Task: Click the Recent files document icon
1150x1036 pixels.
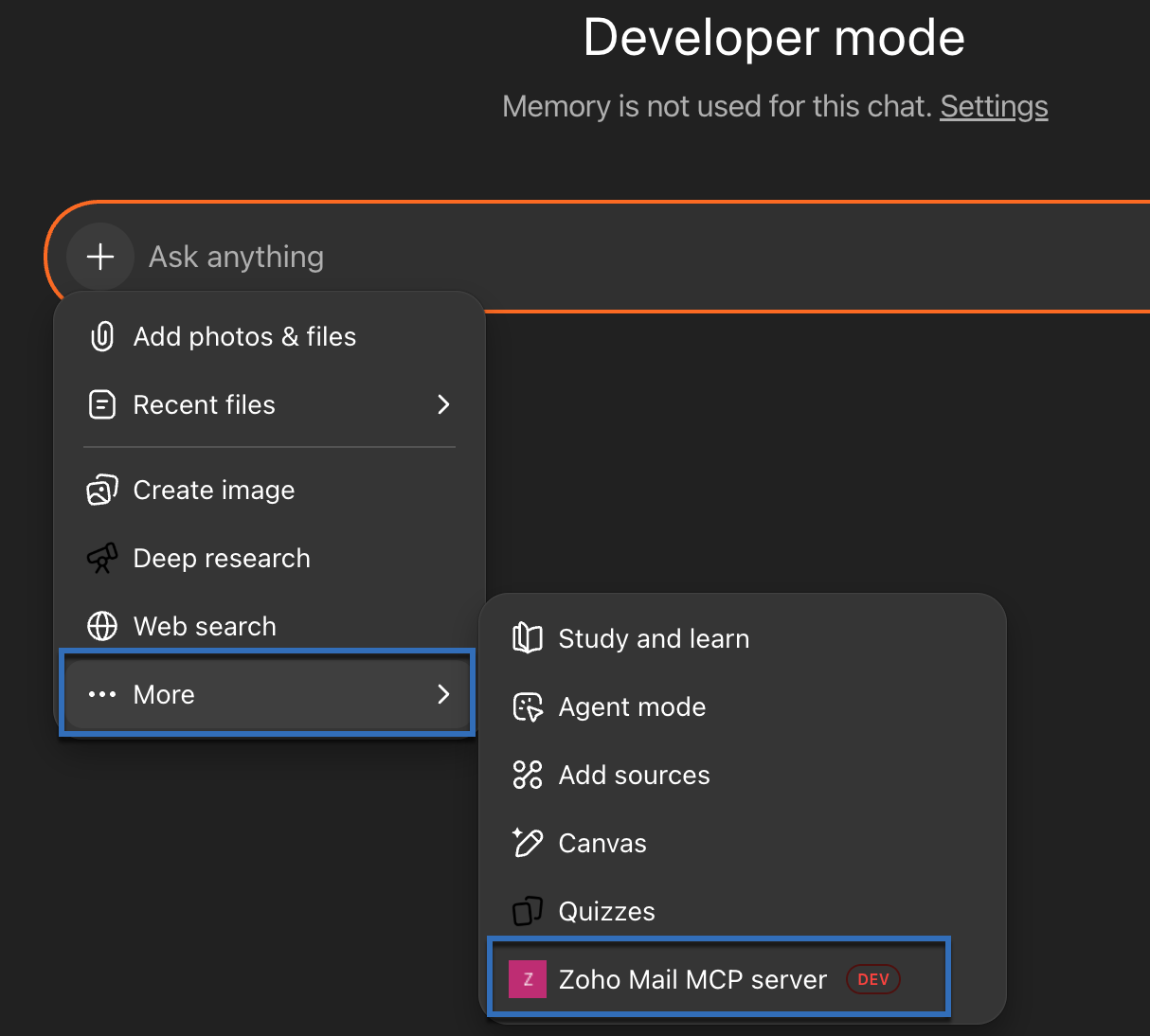Action: pyautogui.click(x=102, y=404)
